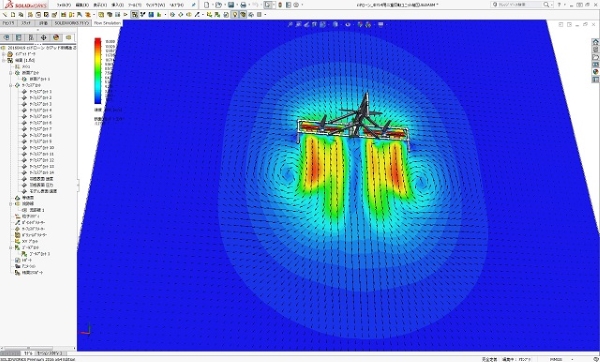Viewport: 600px width, 362px height.
Task: Select the ConfigurationManager tab icon
Action: (x=31, y=38)
